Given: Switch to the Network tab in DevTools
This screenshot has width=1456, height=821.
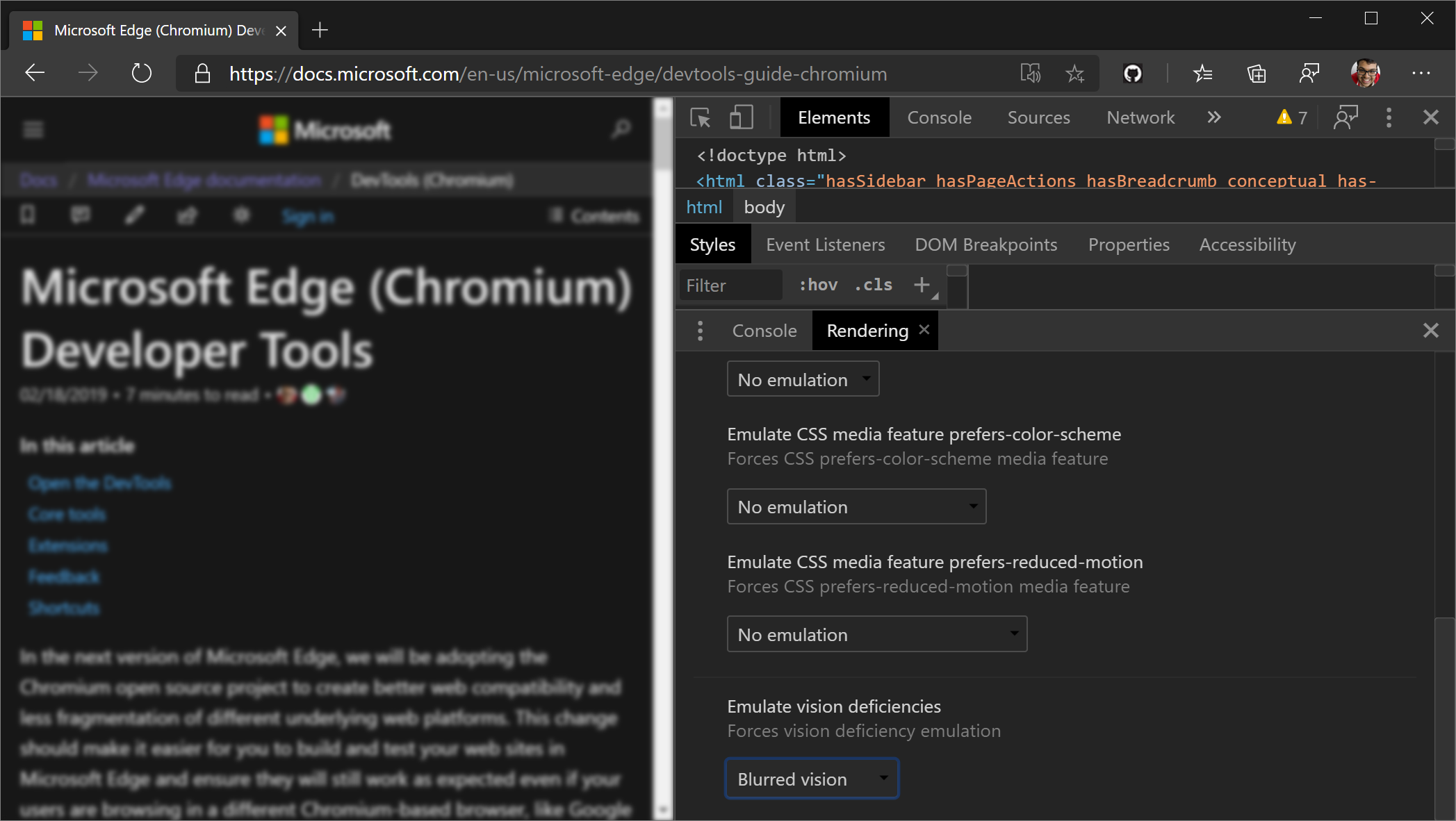Looking at the screenshot, I should click(1140, 118).
